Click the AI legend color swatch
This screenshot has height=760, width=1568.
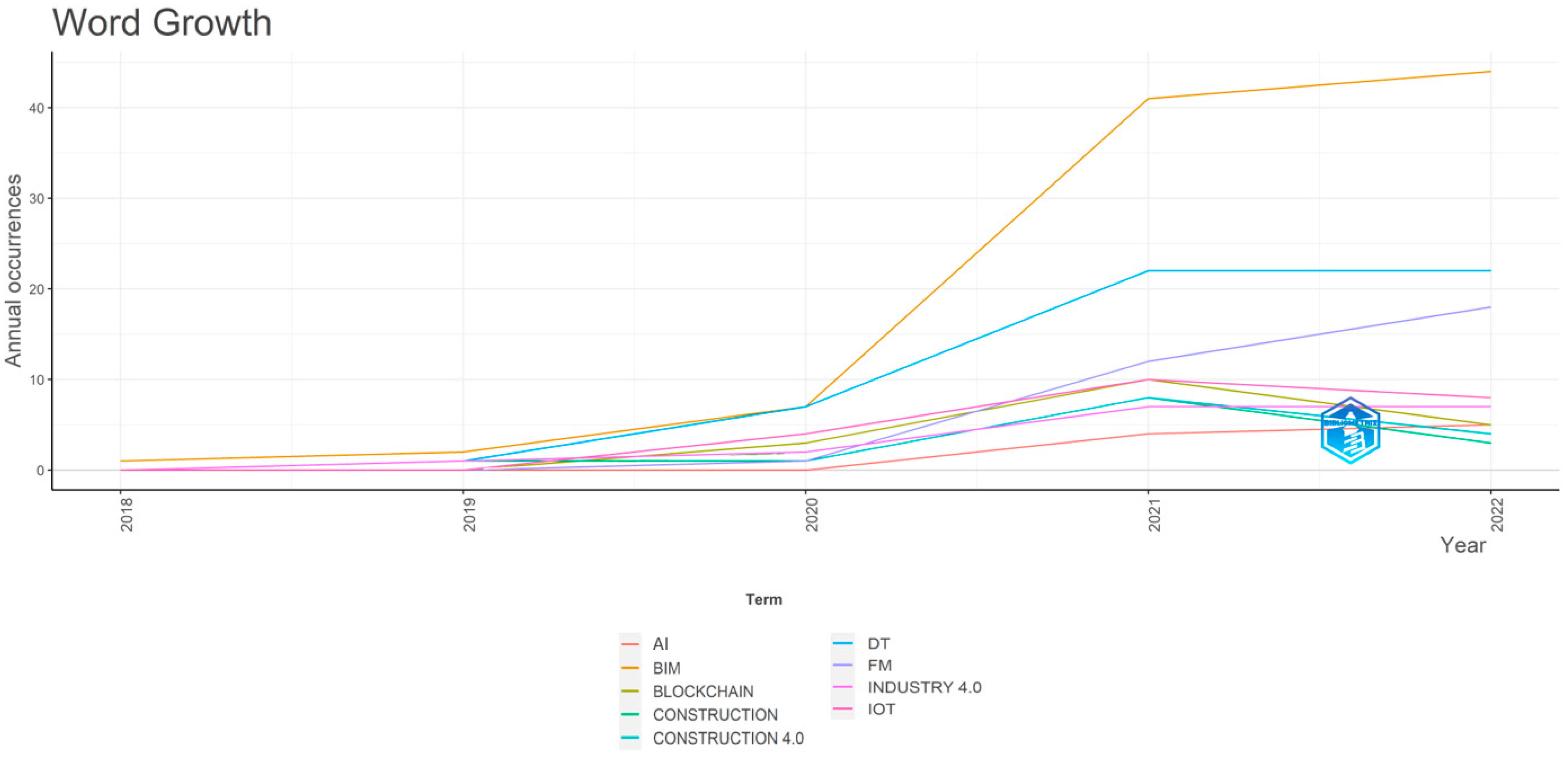(630, 645)
